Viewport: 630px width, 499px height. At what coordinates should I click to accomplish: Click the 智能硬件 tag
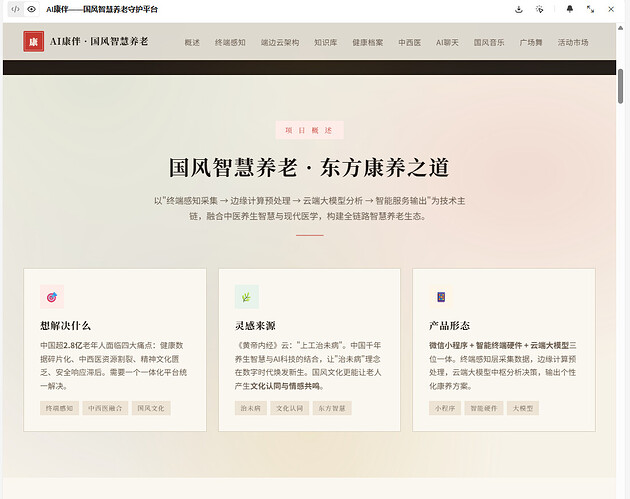click(x=484, y=408)
